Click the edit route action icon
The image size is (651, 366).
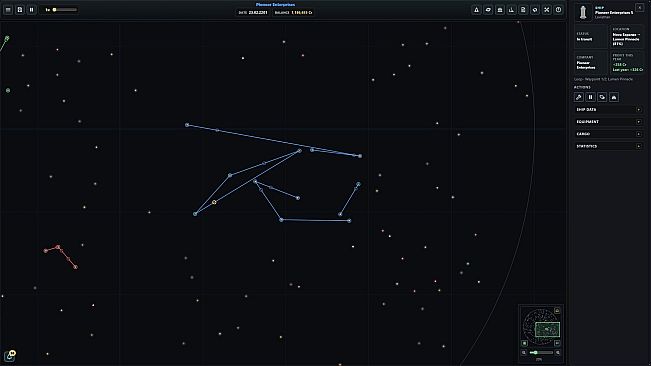602,97
